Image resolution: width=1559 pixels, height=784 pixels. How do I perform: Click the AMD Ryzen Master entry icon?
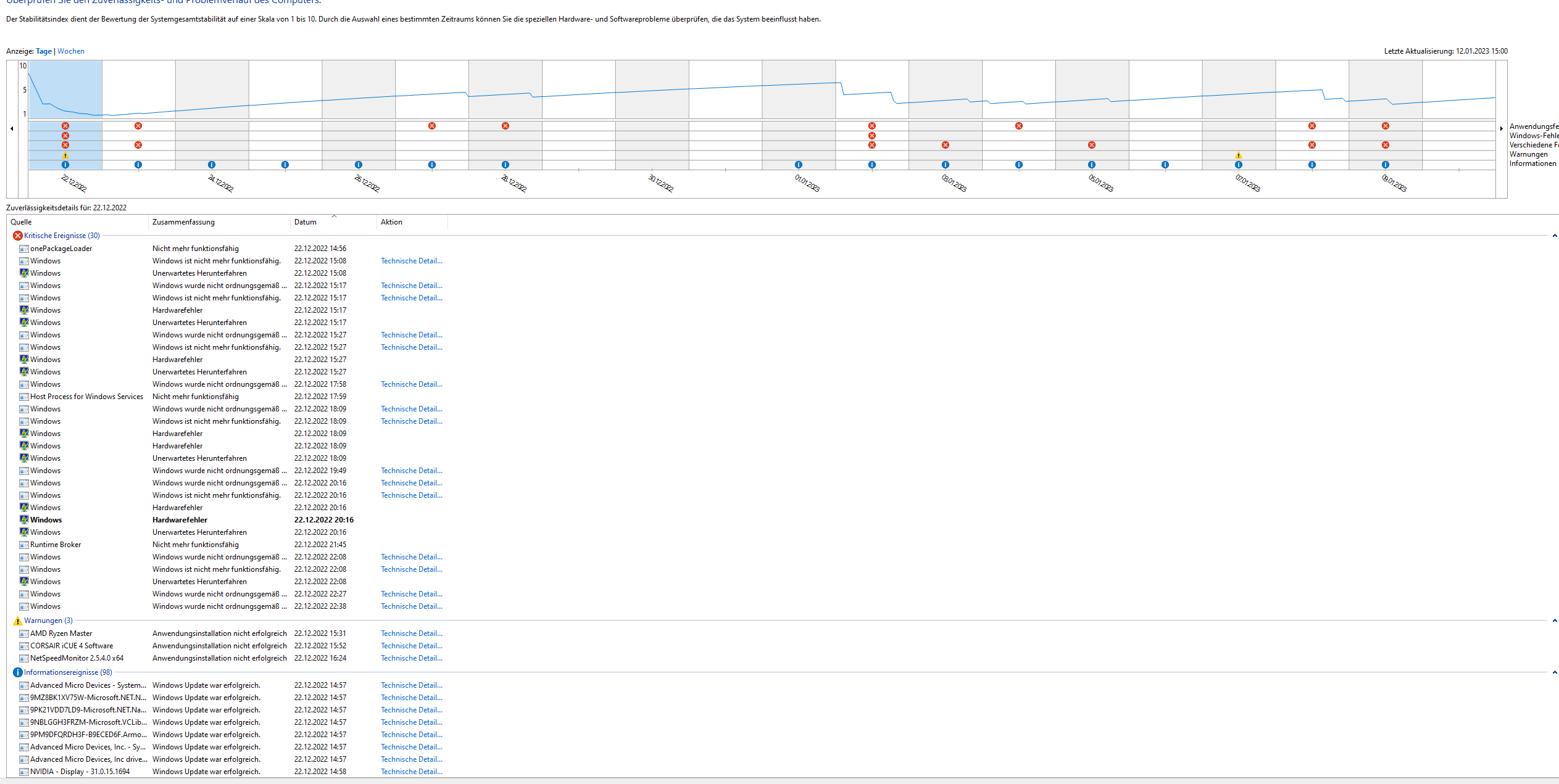[24, 633]
